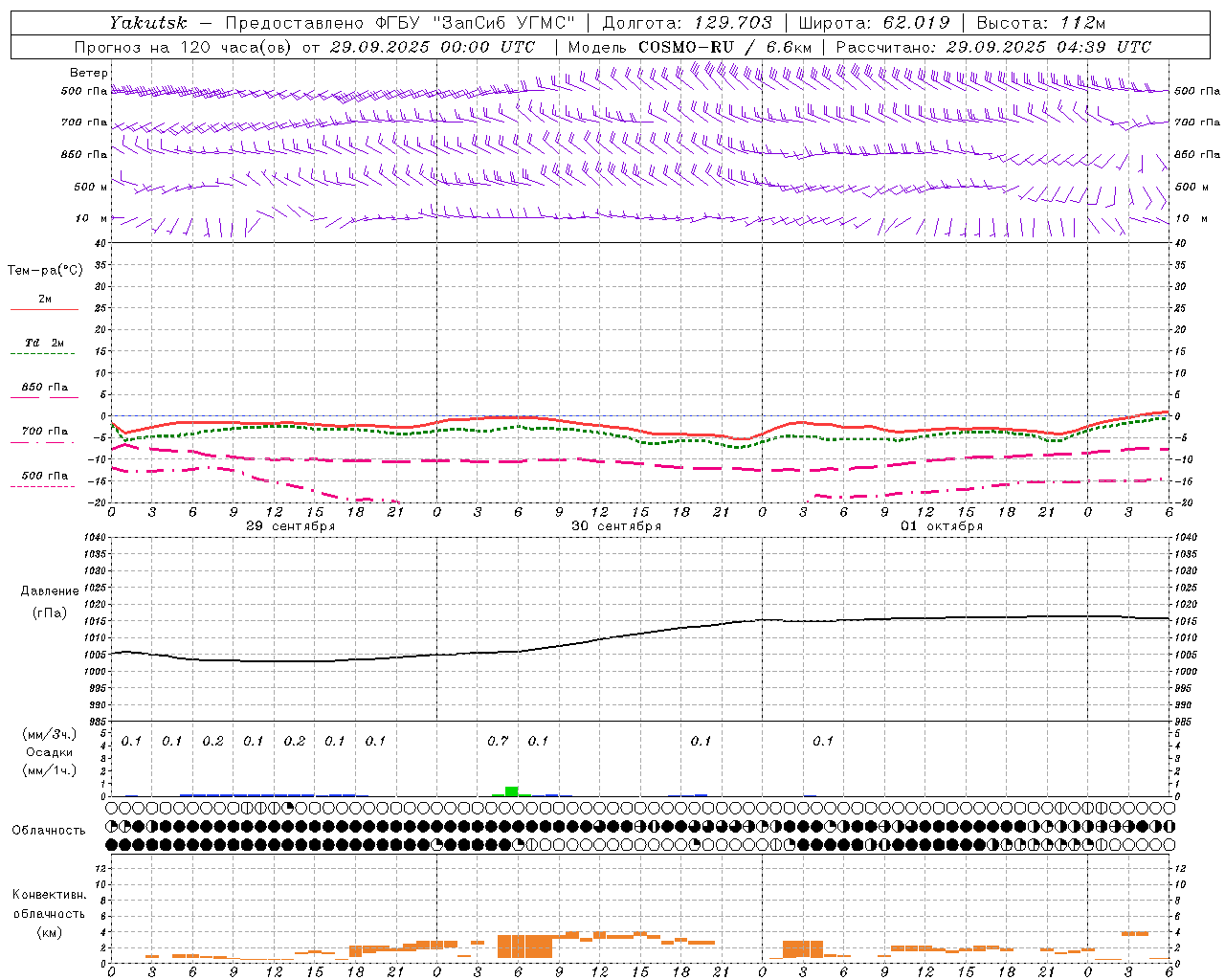Screen dimensions: 1225x980
Task: Select the Тем-ра(°C) temperature axis title
Action: point(45,271)
